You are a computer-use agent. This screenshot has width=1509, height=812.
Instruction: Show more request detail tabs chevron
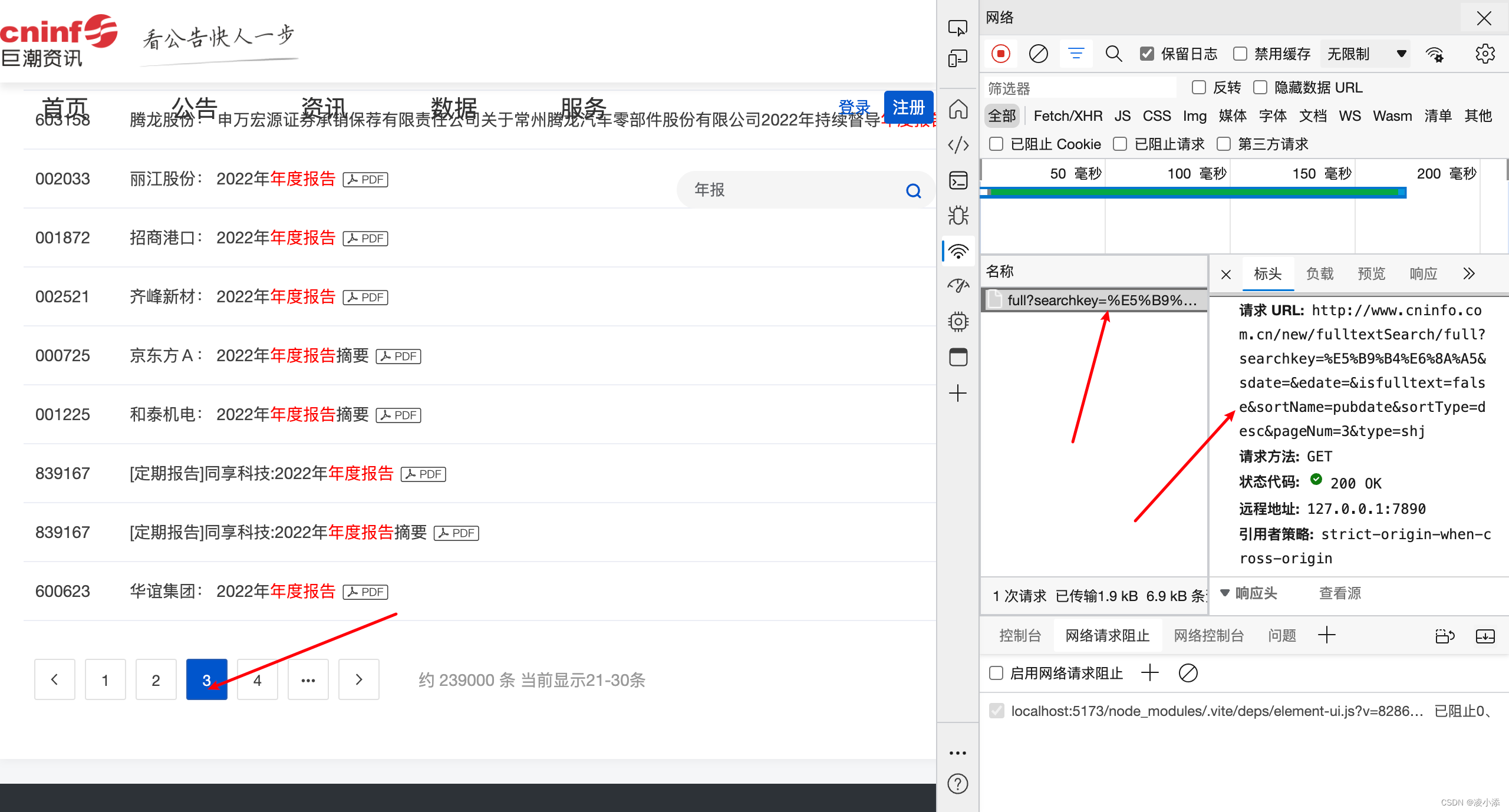[1468, 274]
